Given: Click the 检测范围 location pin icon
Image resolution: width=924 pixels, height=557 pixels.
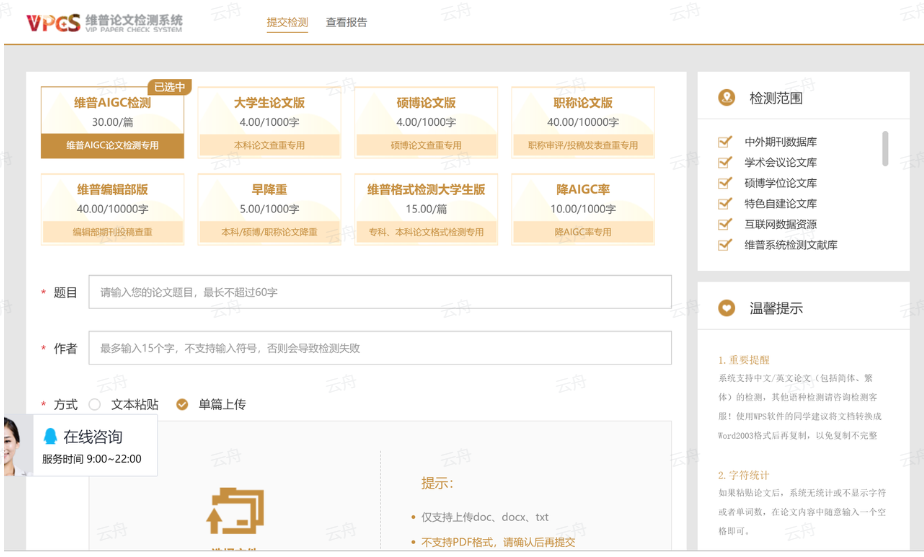Looking at the screenshot, I should click(727, 97).
